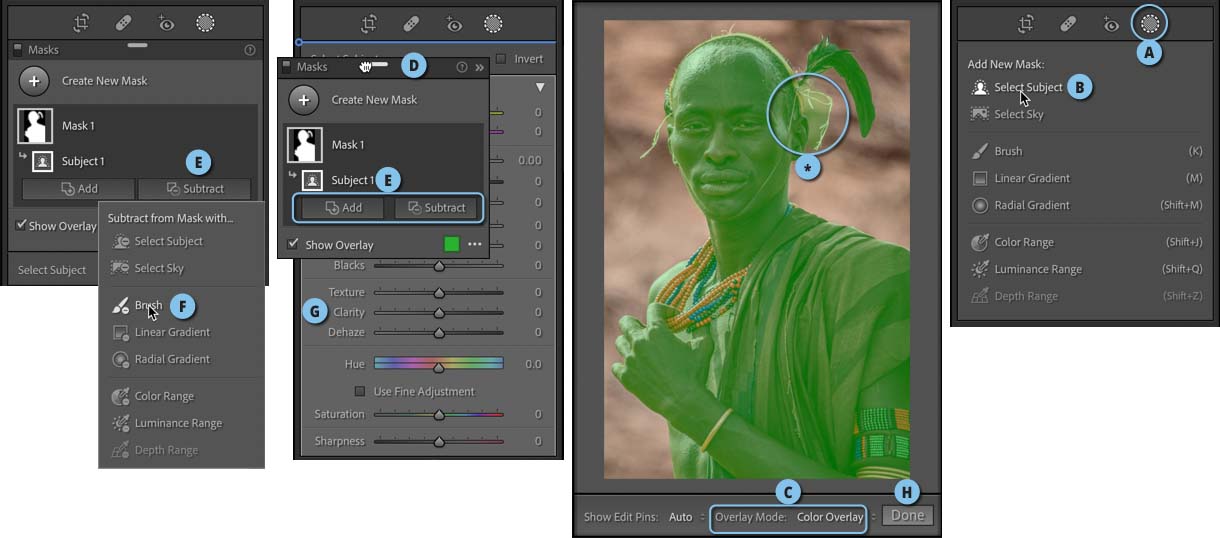Viewport: 1220px width, 538px height.
Task: Open green overlay color swatch
Action: pos(451,244)
